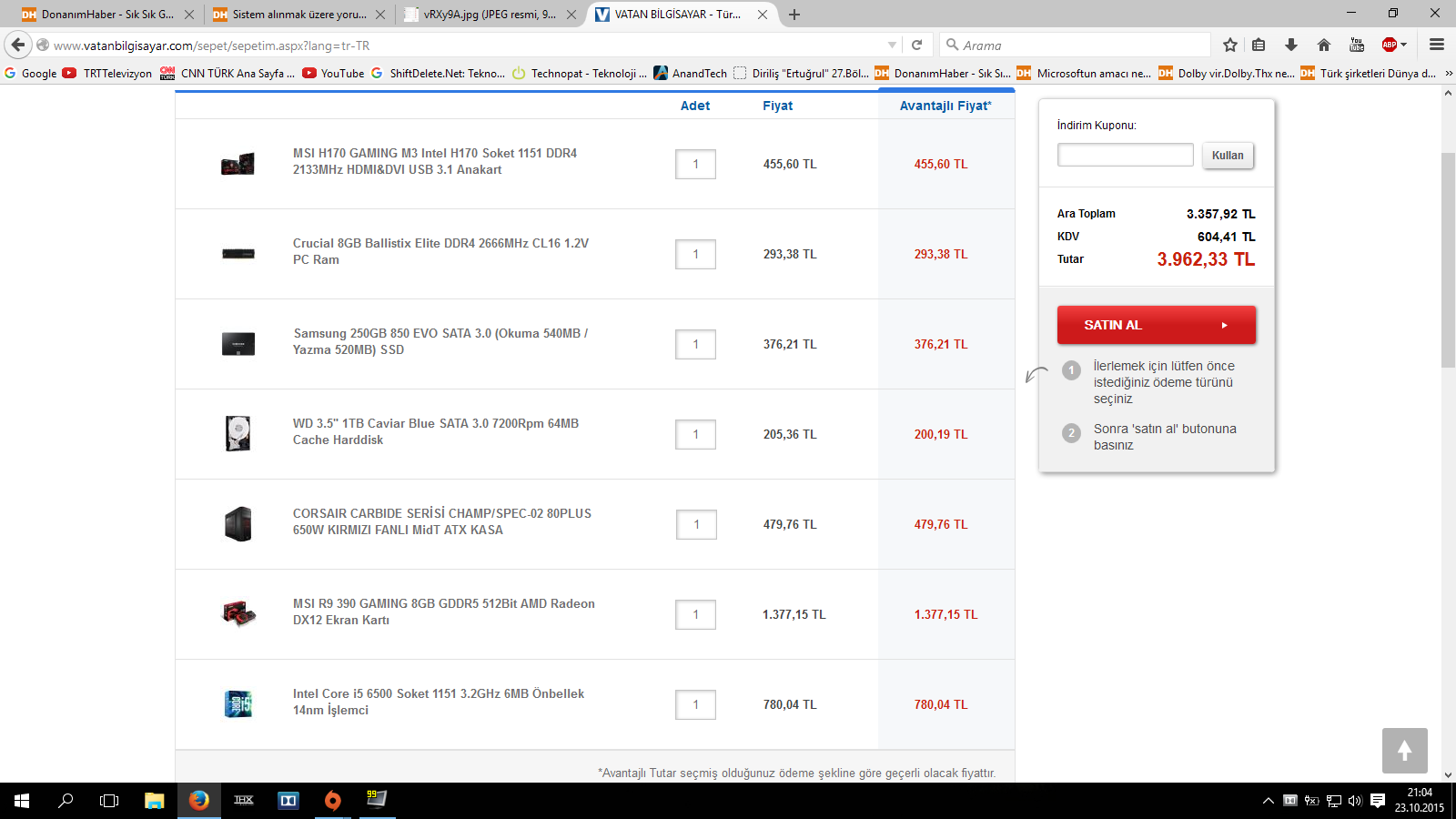
Task: Click quantity field for Samsung 850 EVO
Action: point(695,344)
